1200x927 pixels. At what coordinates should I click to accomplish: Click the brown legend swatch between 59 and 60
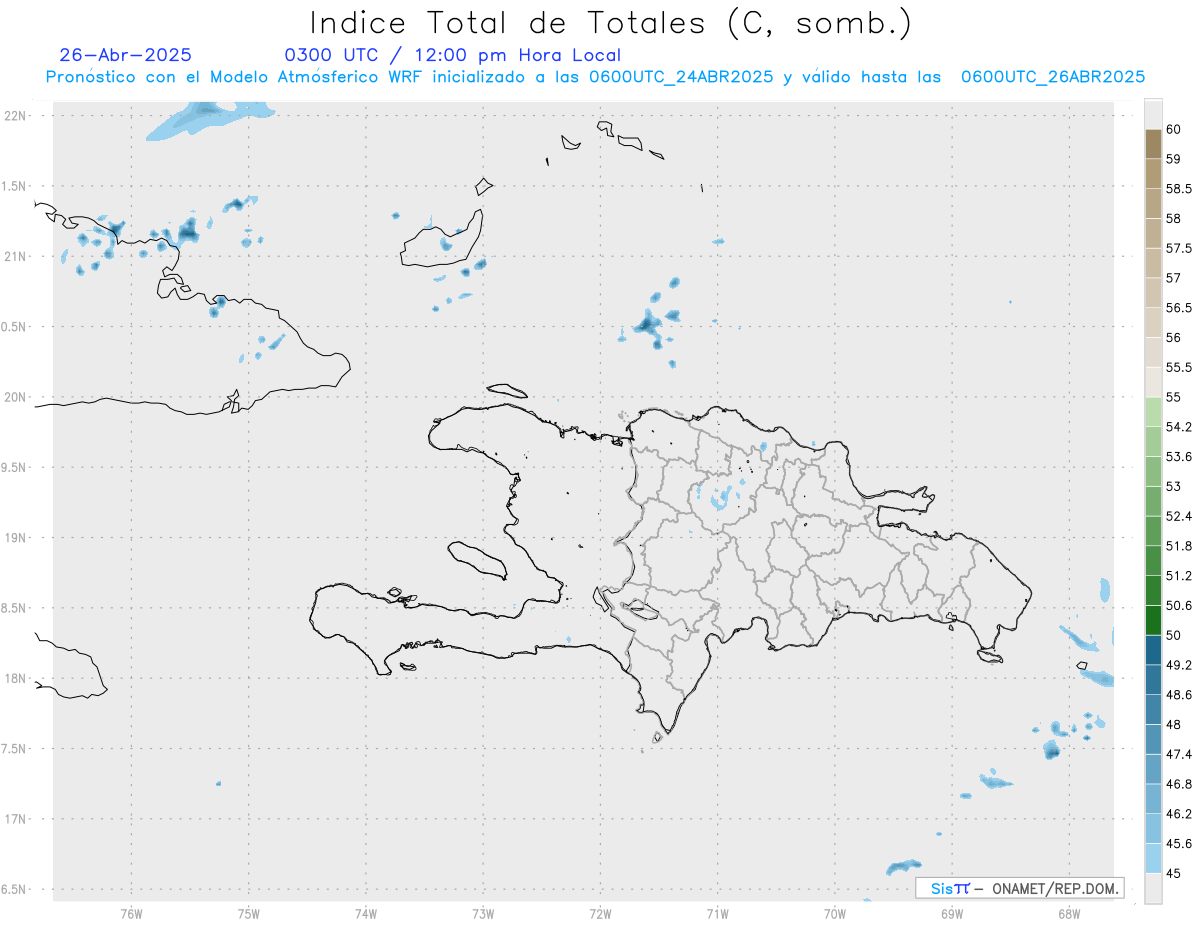pos(1153,144)
